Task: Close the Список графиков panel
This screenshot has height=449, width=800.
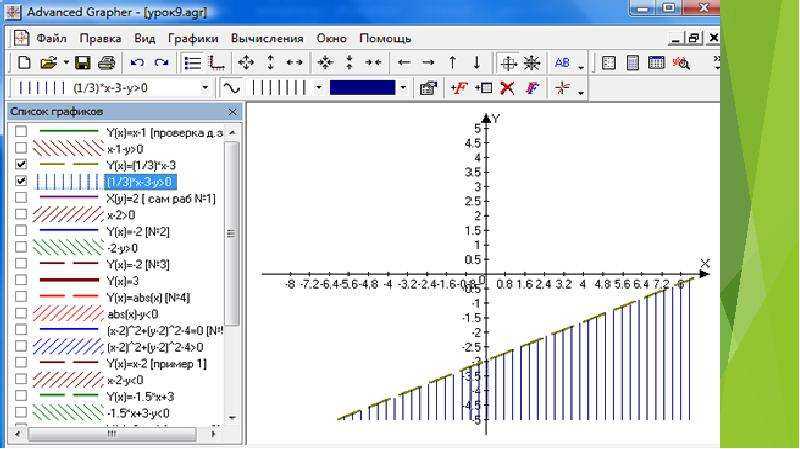Action: coord(232,112)
